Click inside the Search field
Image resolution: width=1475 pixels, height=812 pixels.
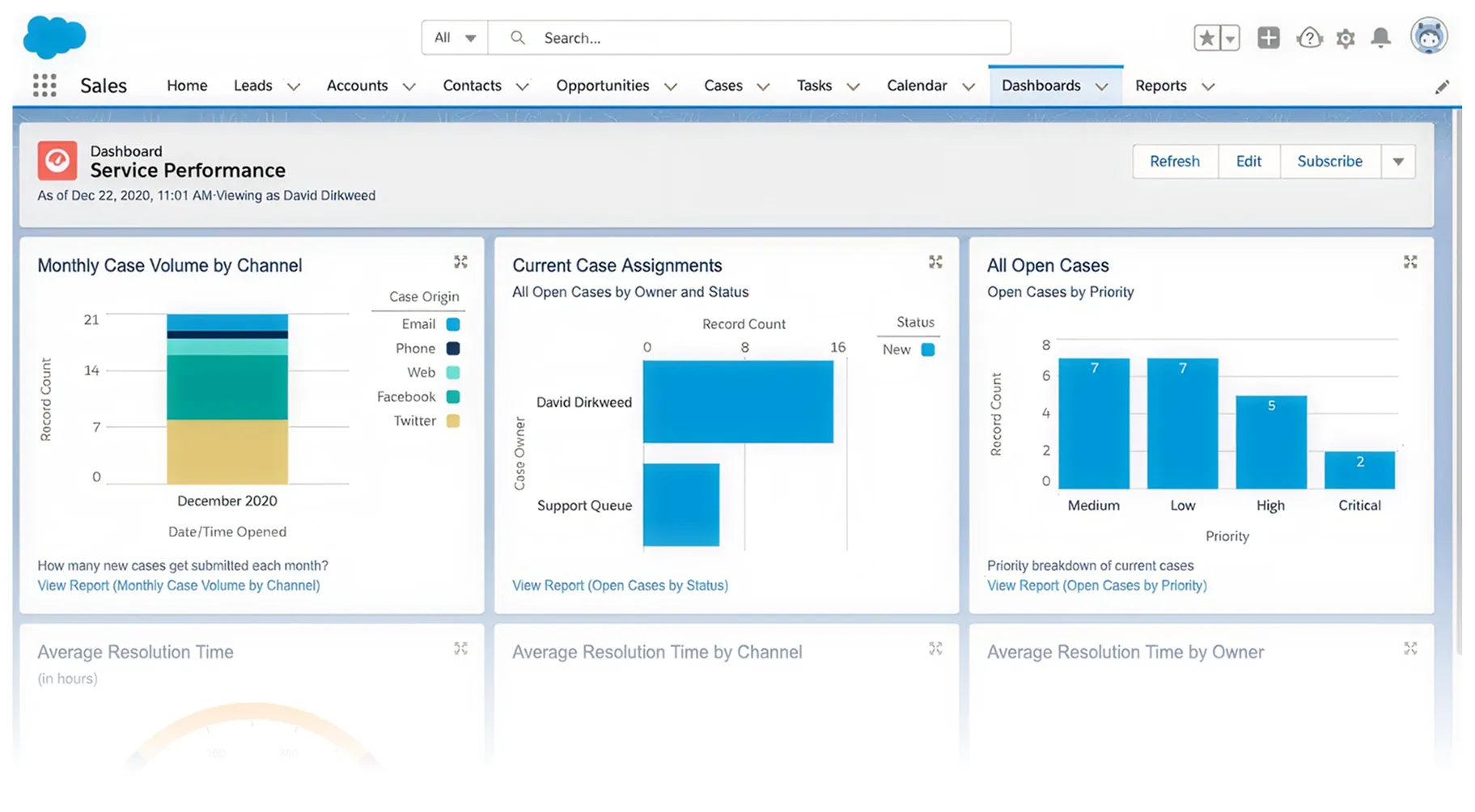[728, 37]
